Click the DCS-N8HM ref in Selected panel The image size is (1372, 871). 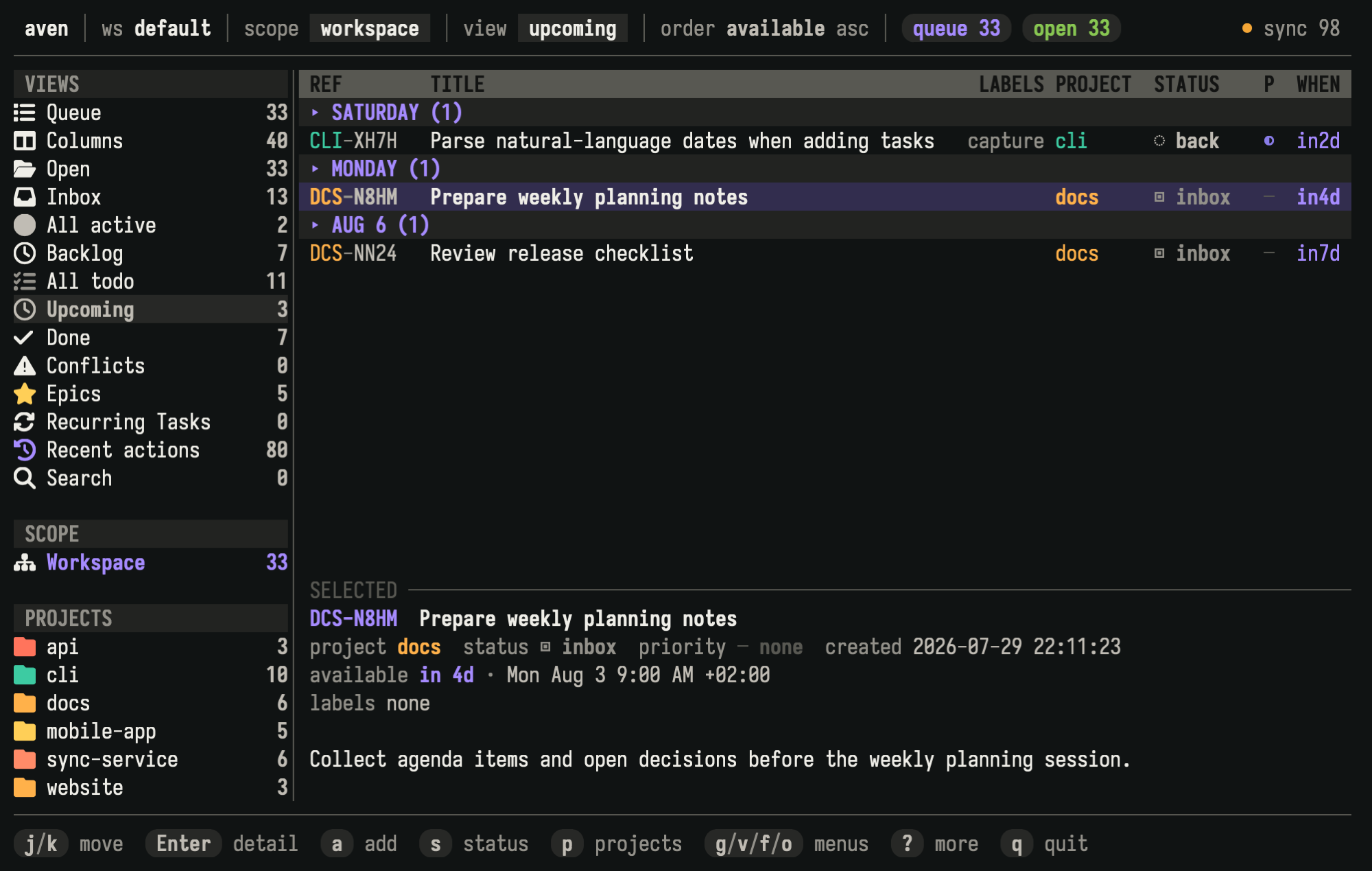coord(353,618)
